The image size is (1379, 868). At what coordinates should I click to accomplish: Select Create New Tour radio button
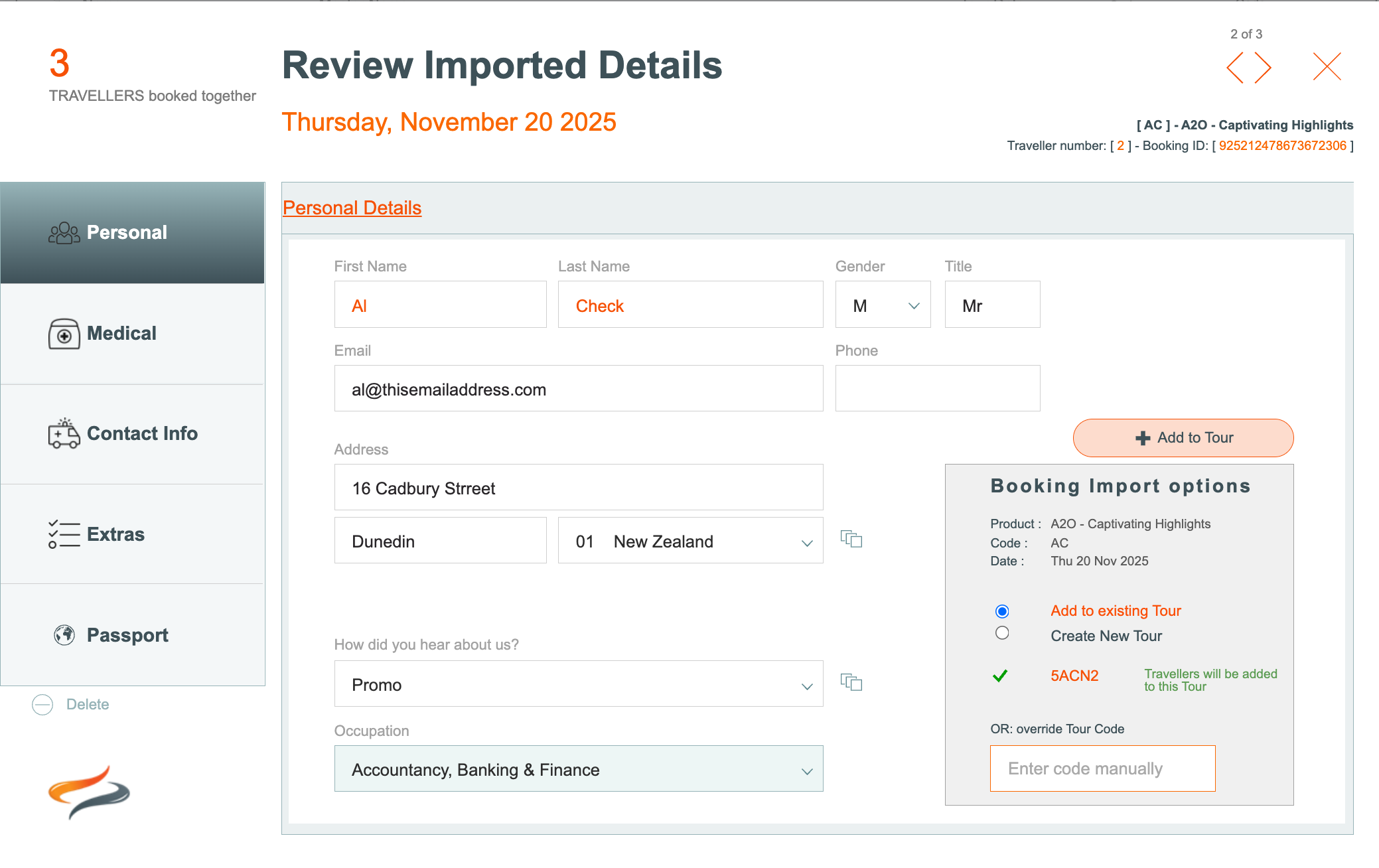[1002, 633]
